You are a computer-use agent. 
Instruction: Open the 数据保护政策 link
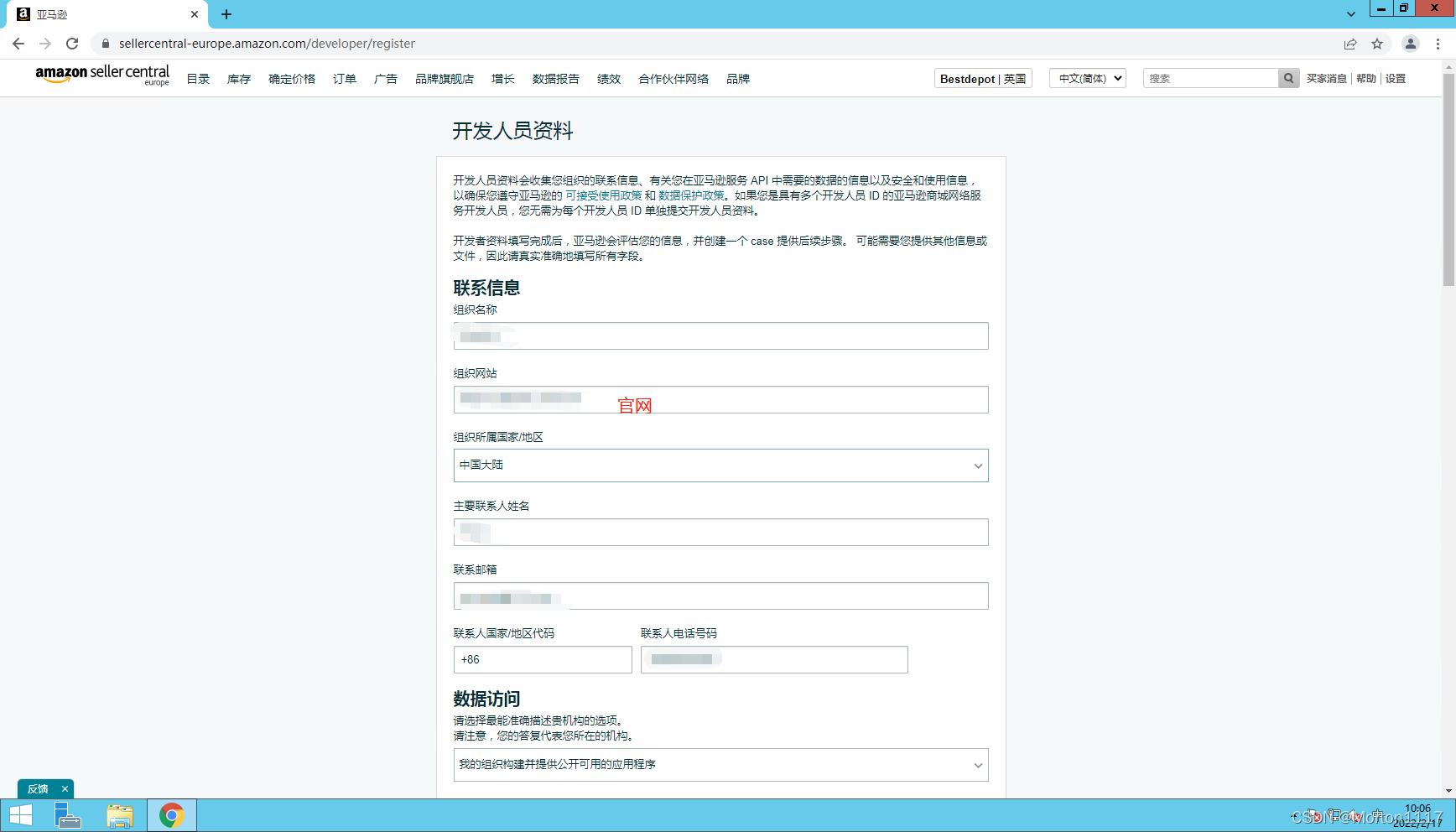tap(691, 195)
